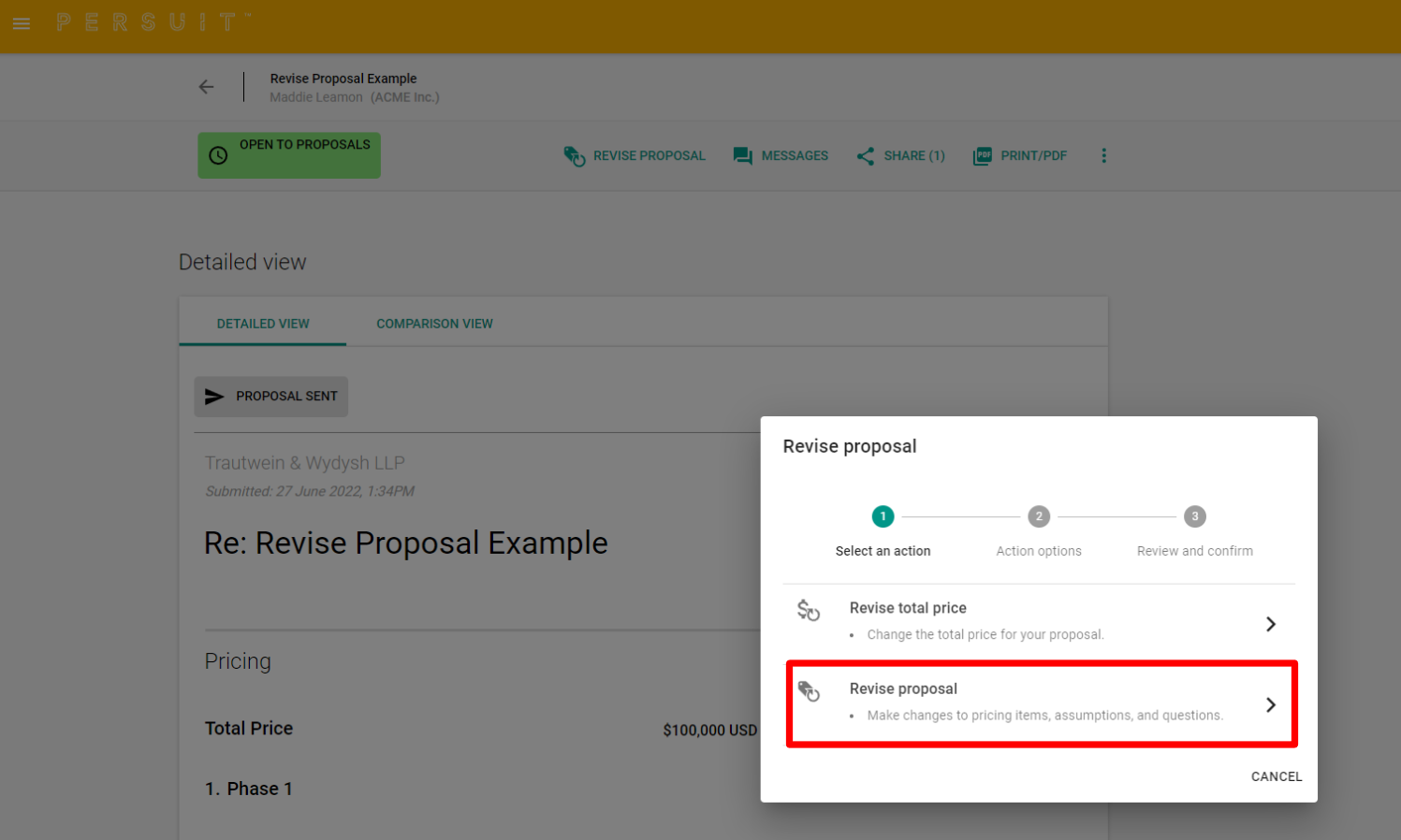Click the Share icon
This screenshot has width=1401, height=840.
click(865, 156)
